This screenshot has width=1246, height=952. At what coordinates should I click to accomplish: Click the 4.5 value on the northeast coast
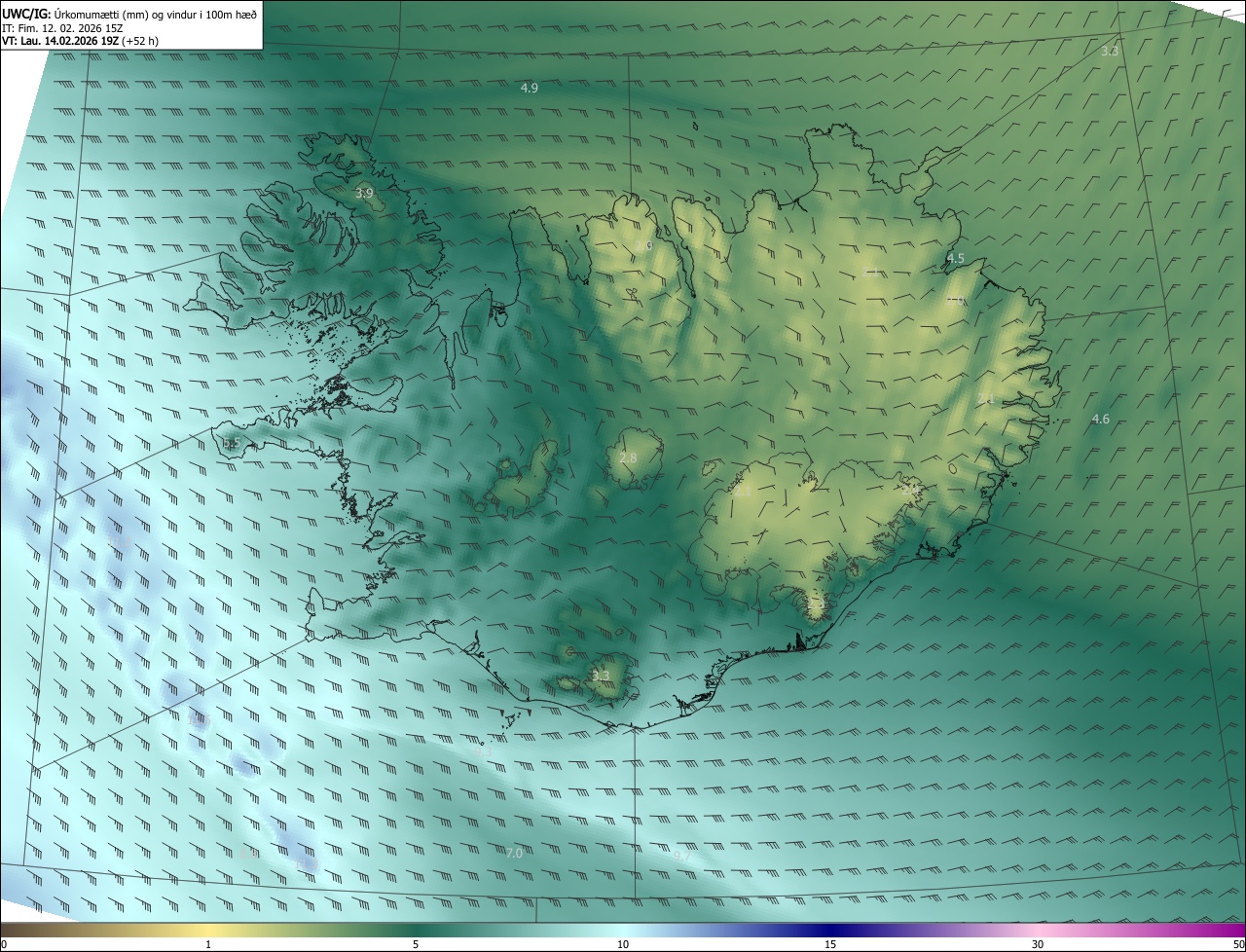pos(956,258)
